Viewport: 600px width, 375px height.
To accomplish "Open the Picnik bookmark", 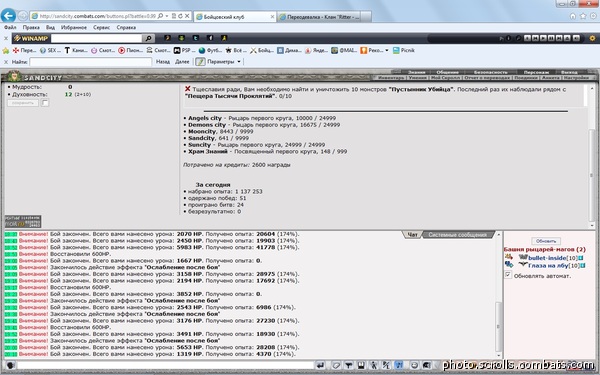I will (x=404, y=50).
